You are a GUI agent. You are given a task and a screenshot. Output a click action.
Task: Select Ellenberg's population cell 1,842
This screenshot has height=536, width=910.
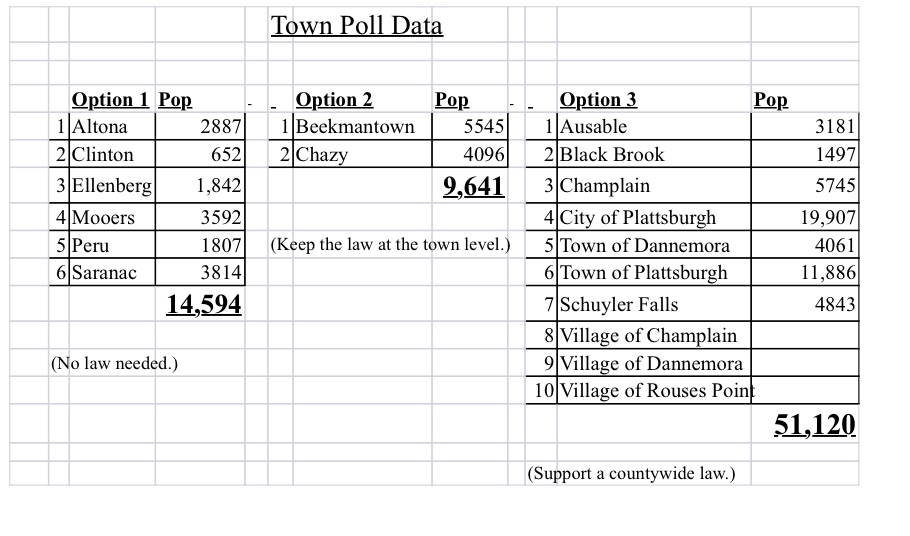pos(217,186)
